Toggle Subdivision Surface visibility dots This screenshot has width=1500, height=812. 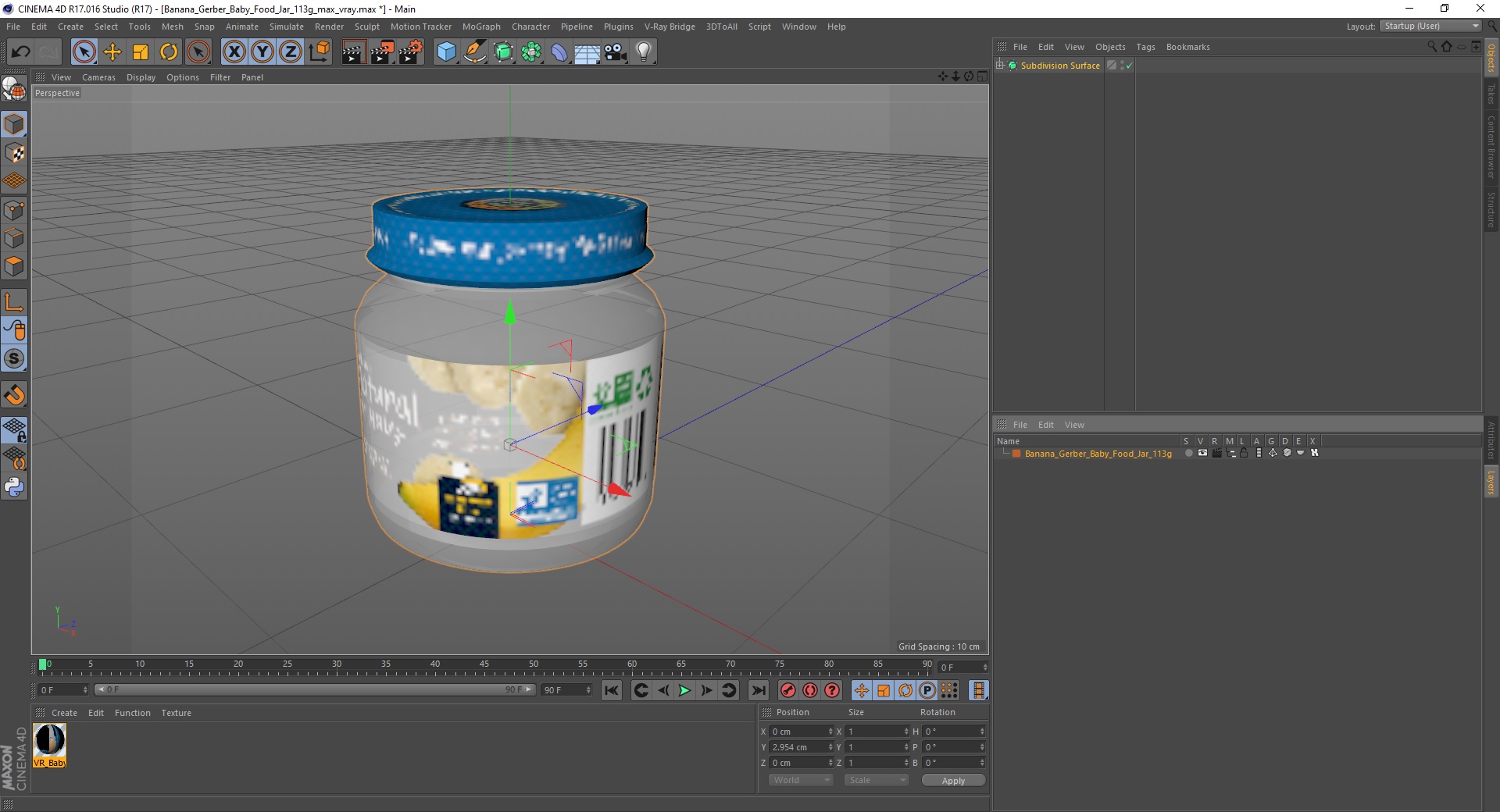coord(1122,66)
